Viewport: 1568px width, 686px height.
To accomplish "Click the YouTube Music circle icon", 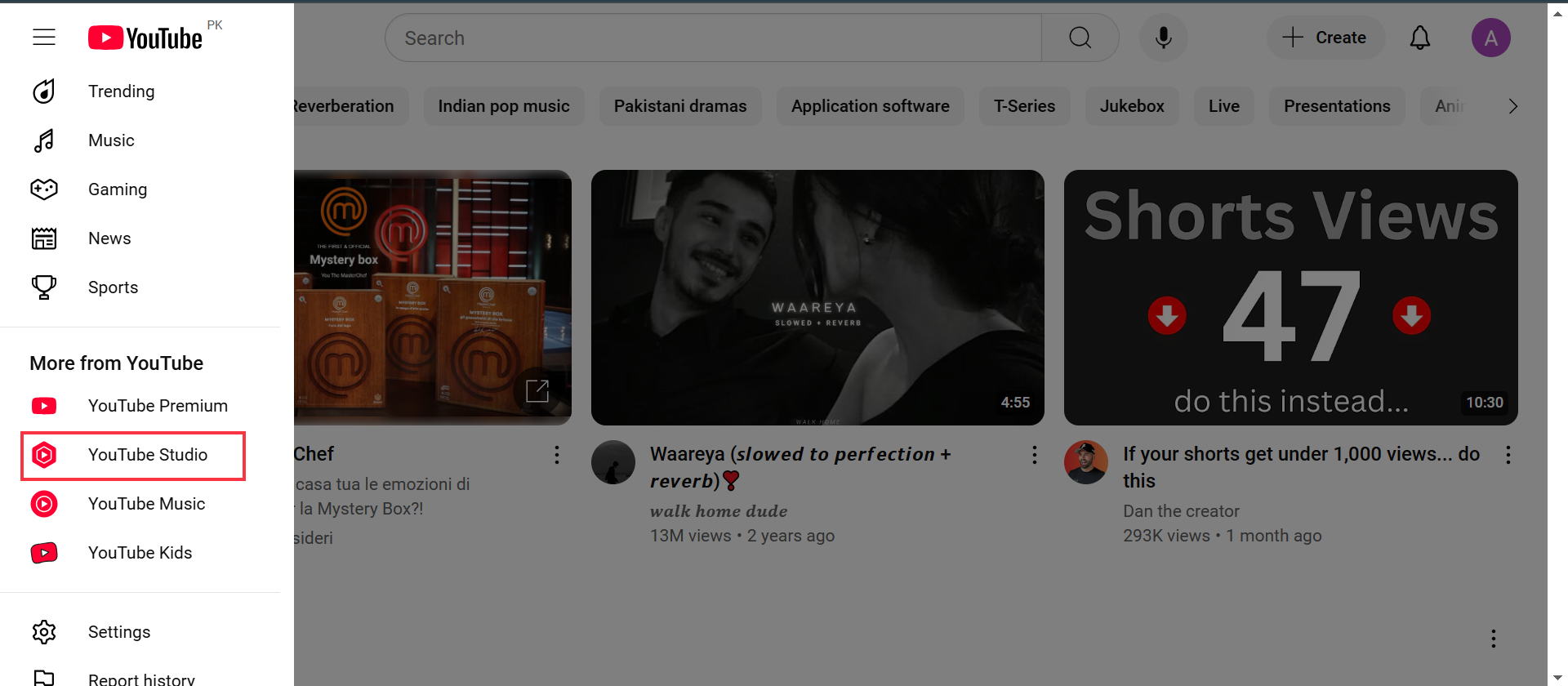I will 44,504.
